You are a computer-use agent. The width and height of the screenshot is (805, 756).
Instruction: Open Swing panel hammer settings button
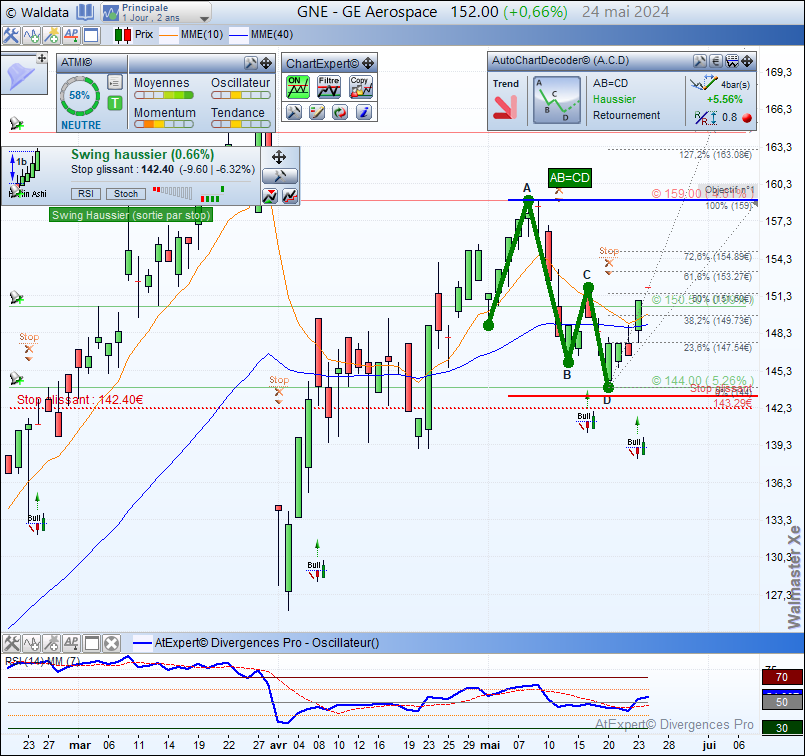(280, 177)
